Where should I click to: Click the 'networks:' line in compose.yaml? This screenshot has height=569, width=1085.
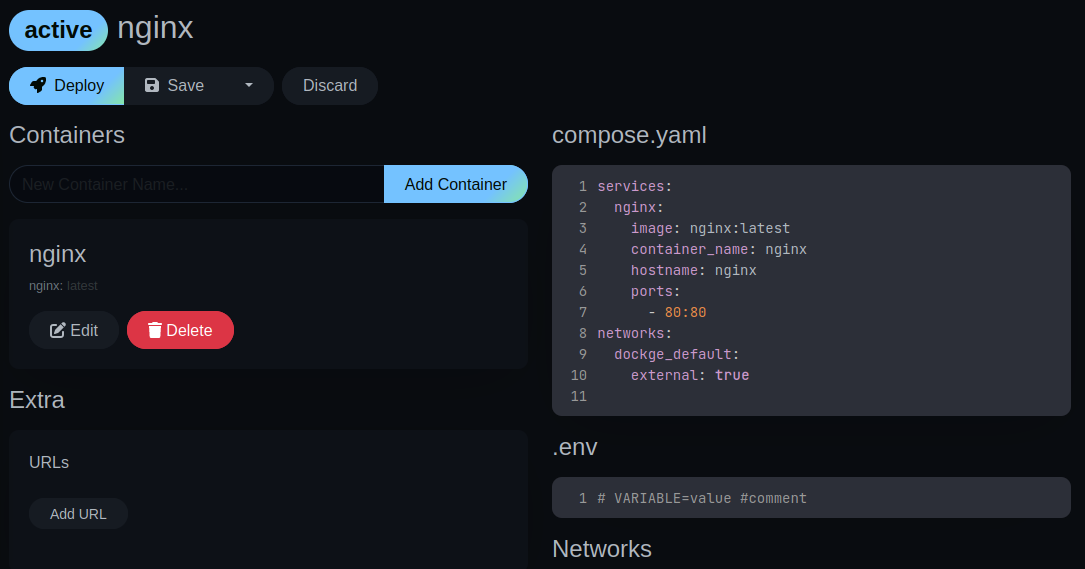[x=635, y=333]
